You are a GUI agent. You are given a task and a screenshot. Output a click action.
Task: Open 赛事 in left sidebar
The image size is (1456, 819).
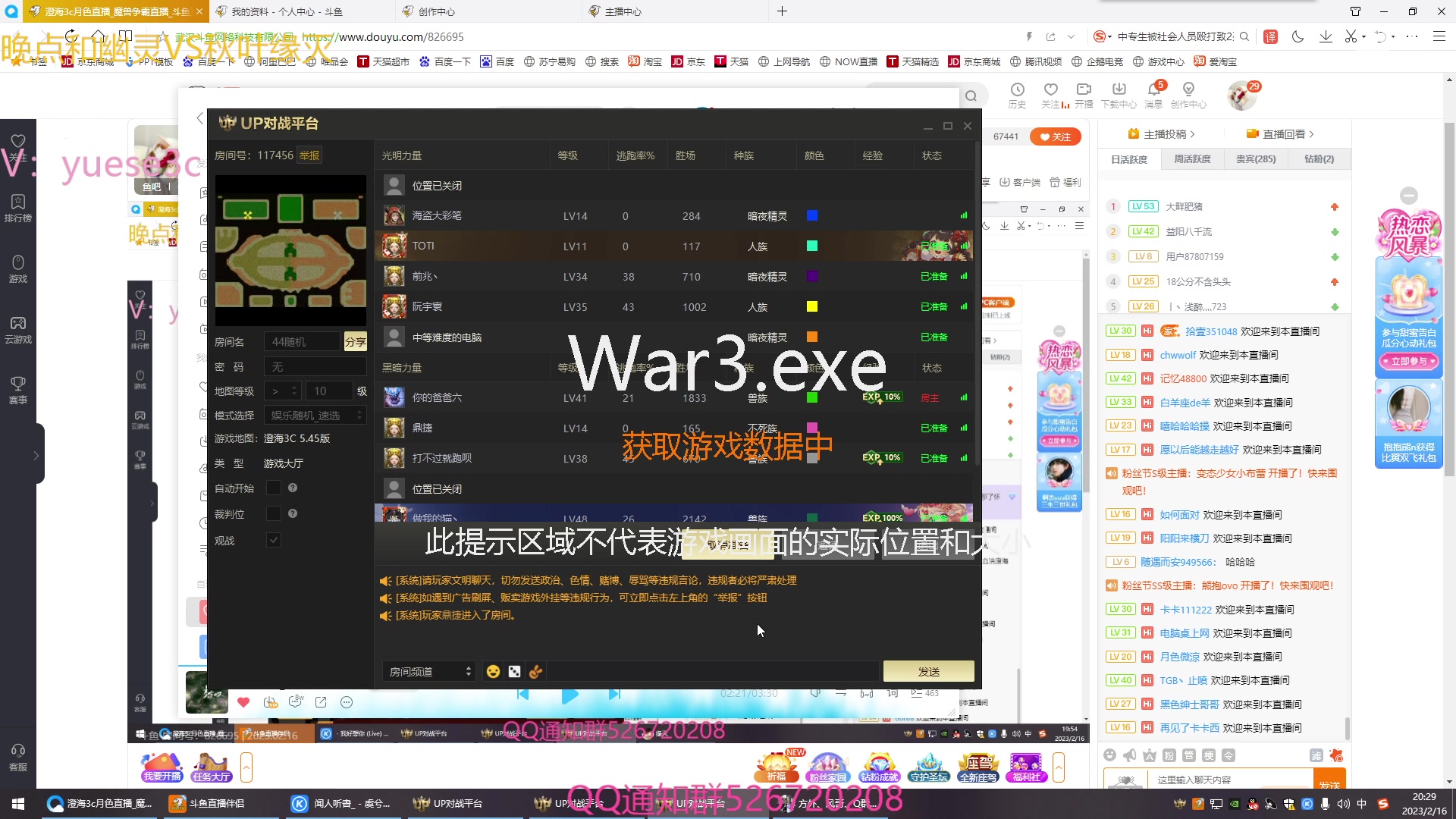[18, 390]
